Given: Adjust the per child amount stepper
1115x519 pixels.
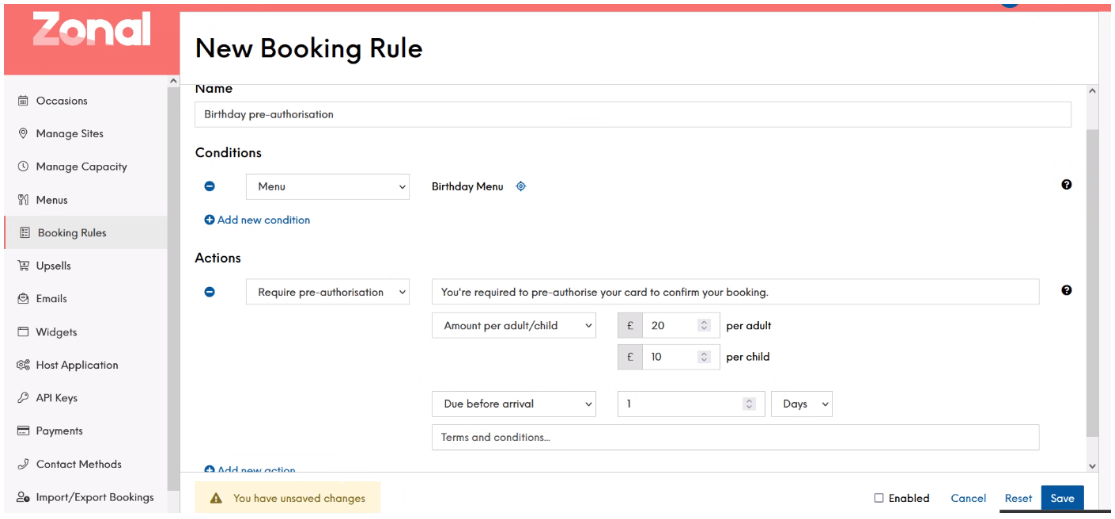Looking at the screenshot, I should pyautogui.click(x=704, y=357).
